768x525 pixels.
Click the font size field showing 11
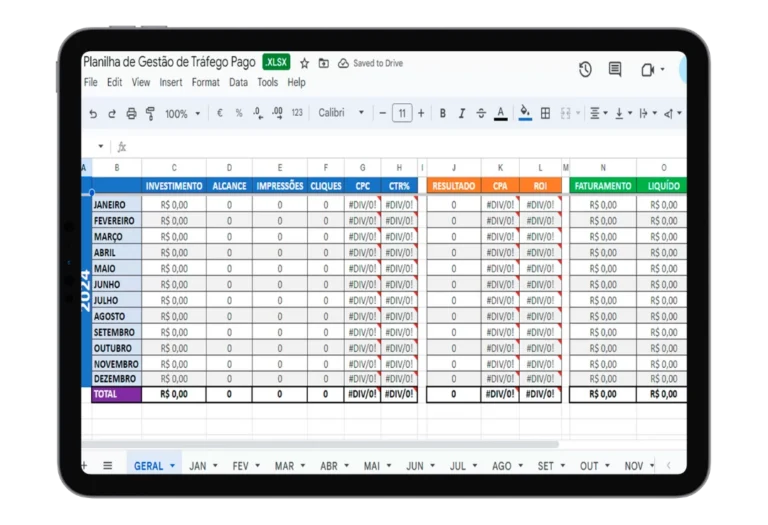[x=402, y=113]
